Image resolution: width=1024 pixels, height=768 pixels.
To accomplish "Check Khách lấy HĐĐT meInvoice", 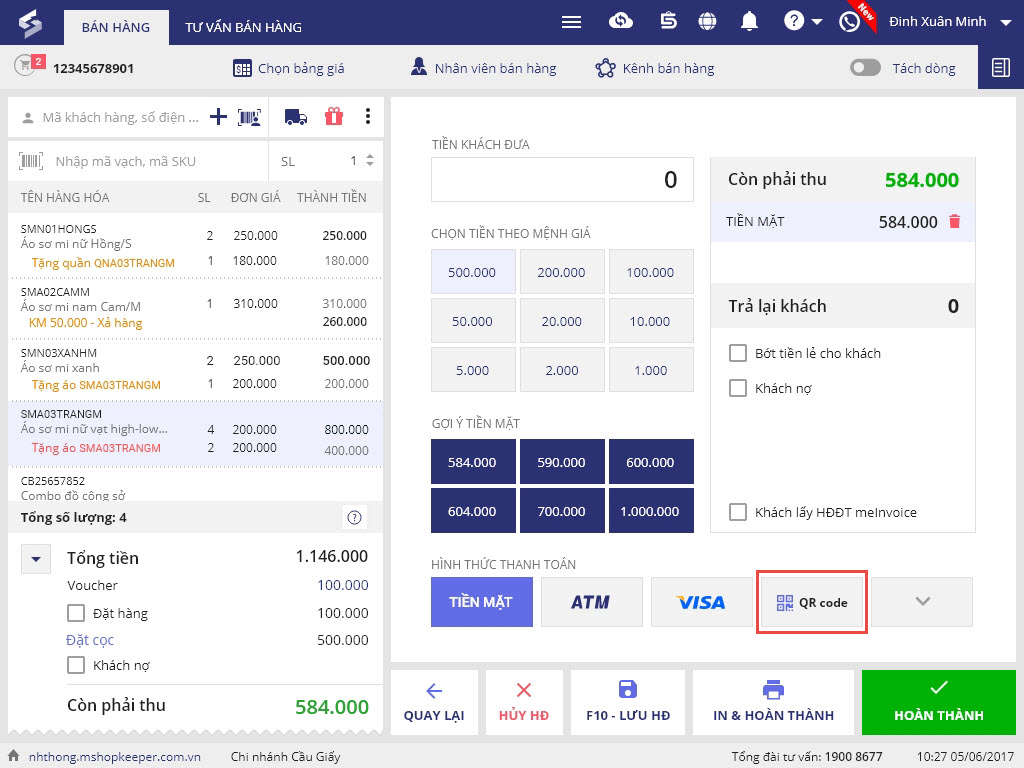I will click(x=737, y=512).
